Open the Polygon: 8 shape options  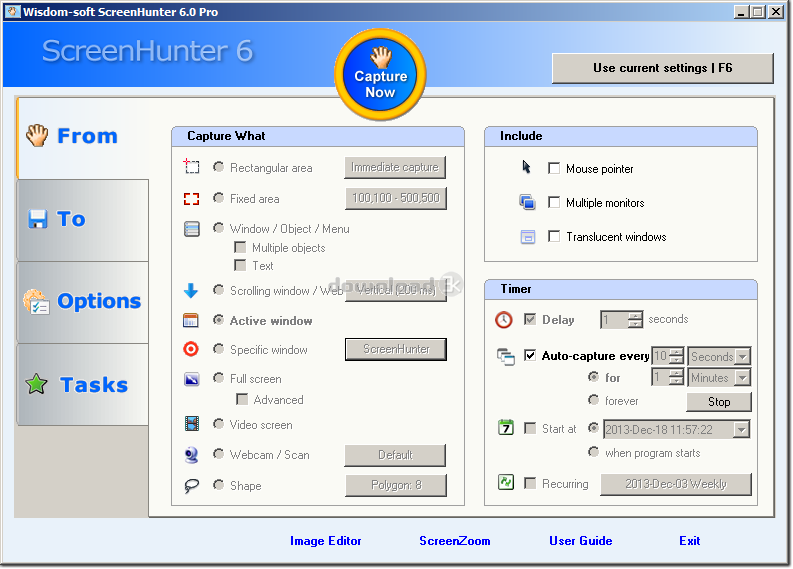click(396, 485)
